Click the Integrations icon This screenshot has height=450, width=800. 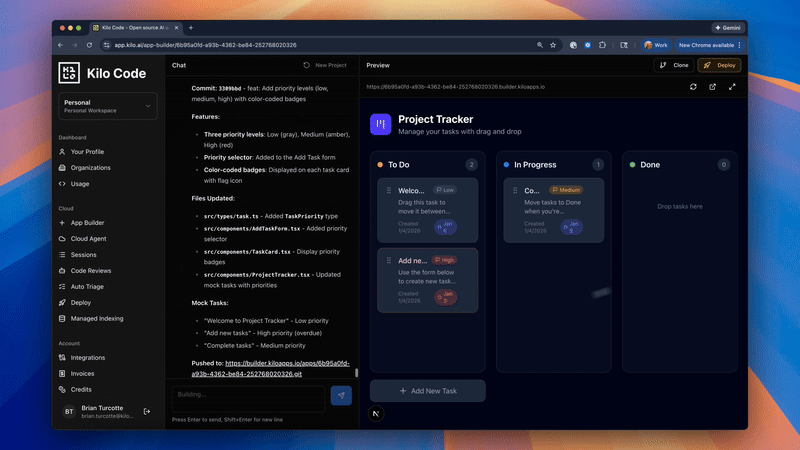tap(62, 358)
